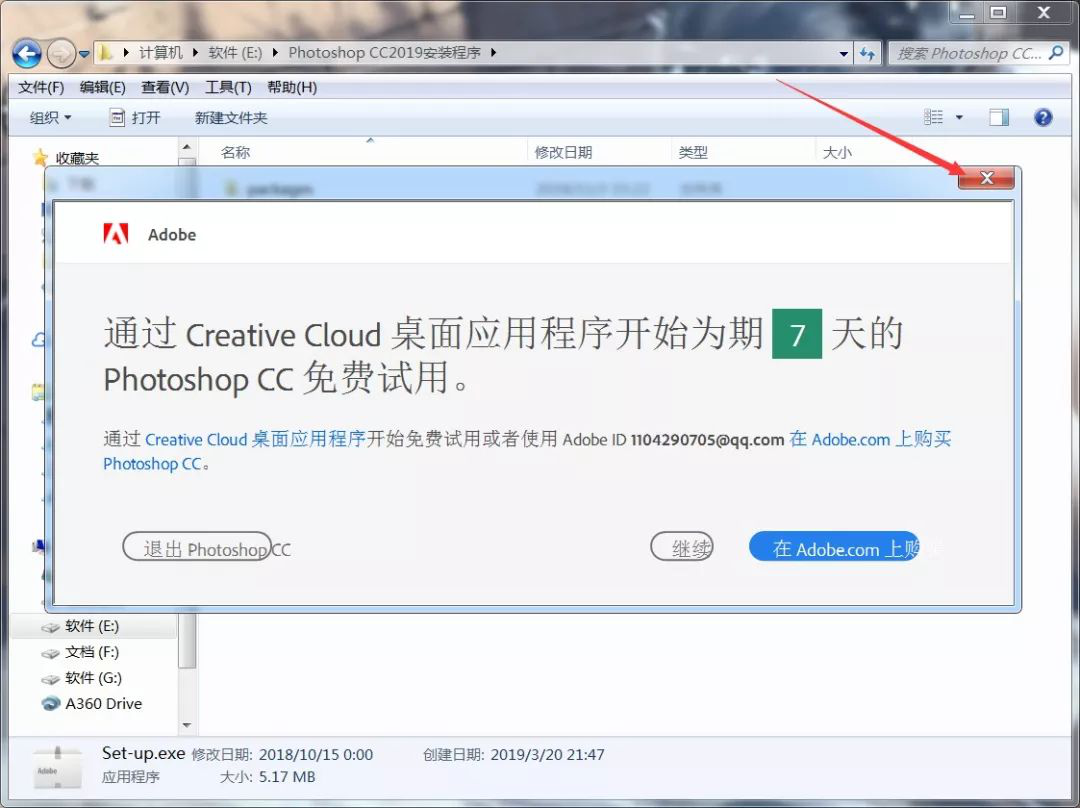Click 新建文件夹 in the toolbar

click(231, 118)
